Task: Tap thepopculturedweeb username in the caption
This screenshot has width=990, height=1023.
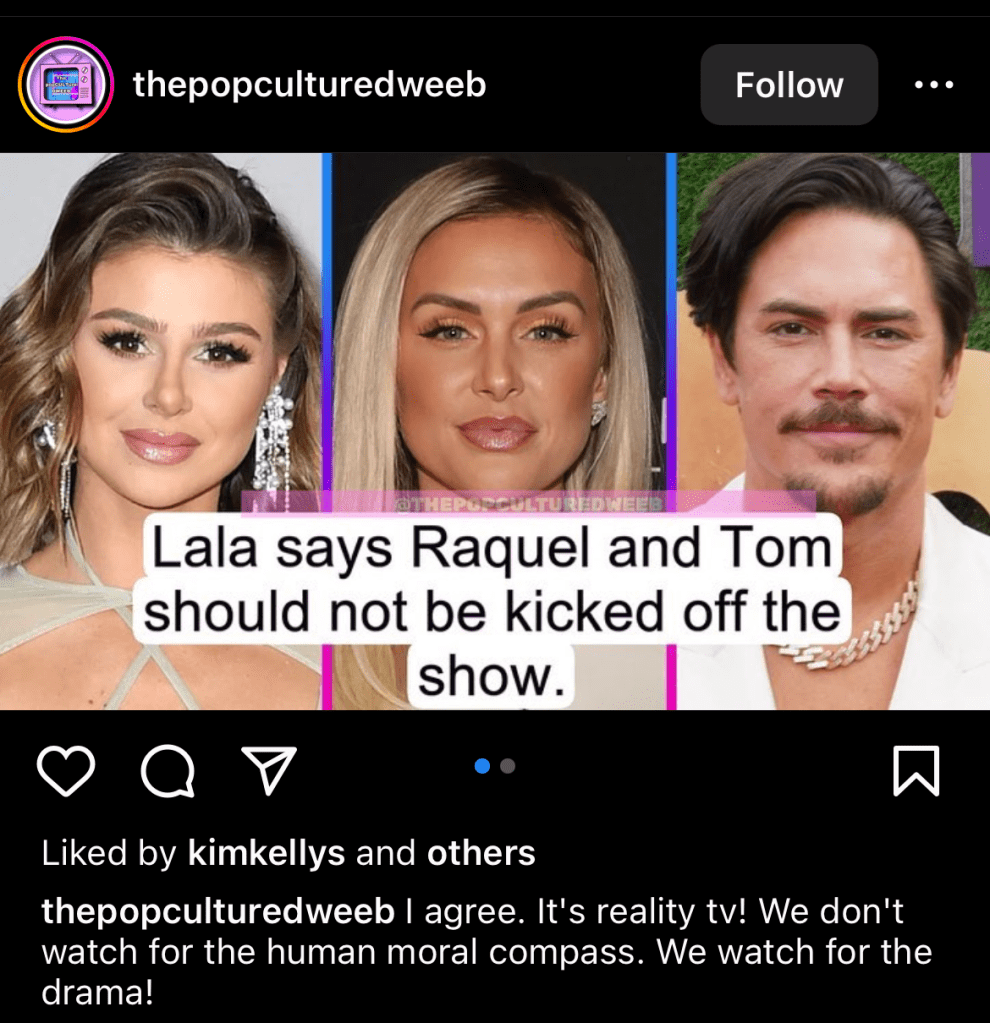Action: pos(218,911)
